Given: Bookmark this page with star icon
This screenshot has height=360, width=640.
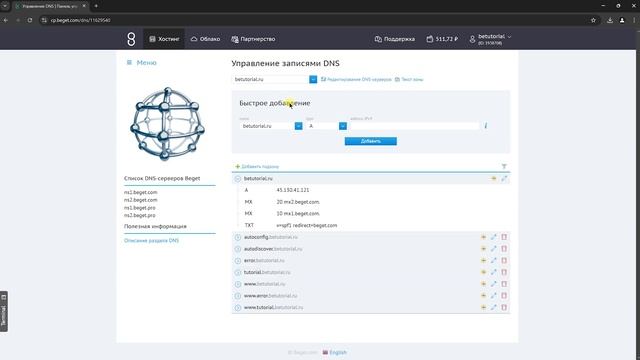Looking at the screenshot, I should pyautogui.click(x=593, y=20).
